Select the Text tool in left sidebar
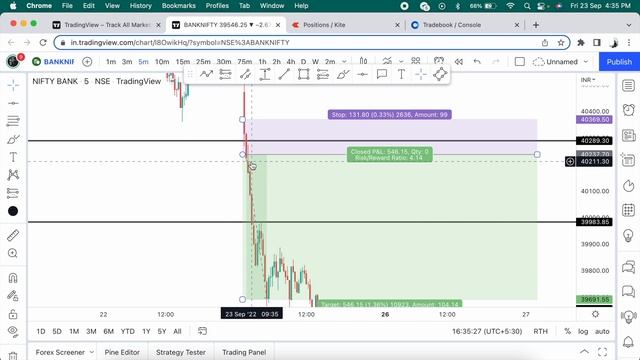The height and width of the screenshot is (360, 640). pos(13,157)
